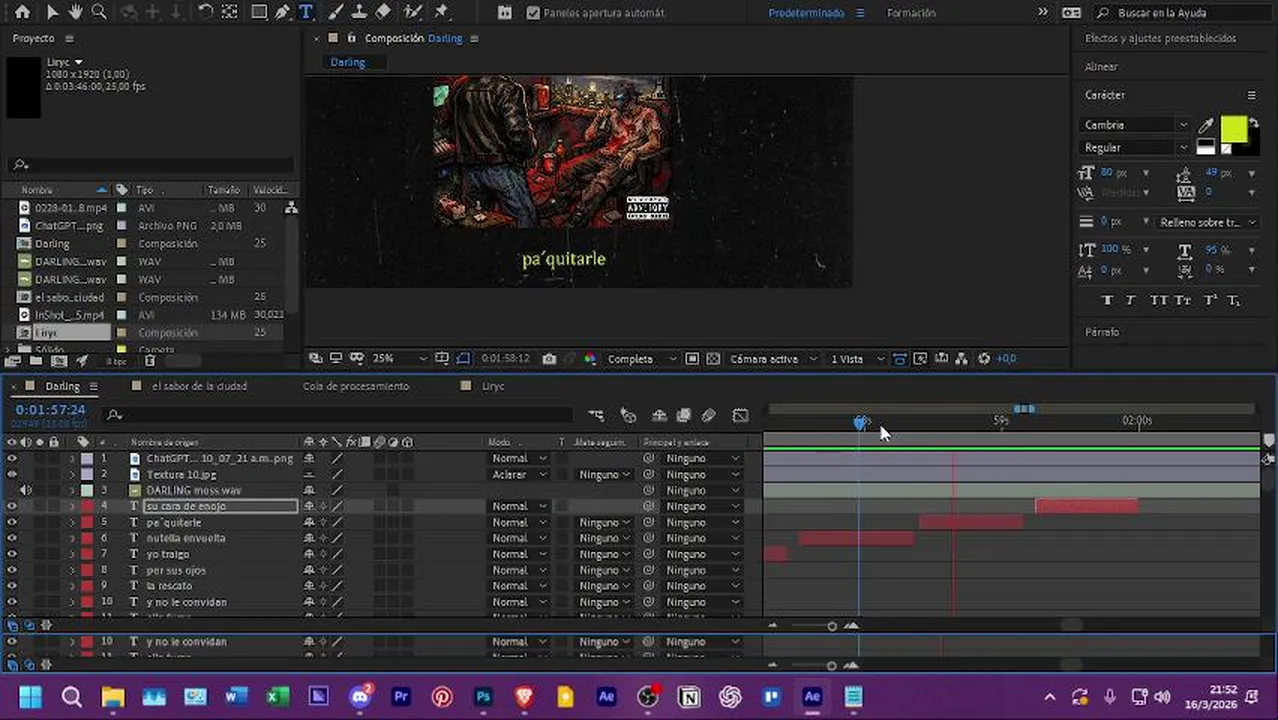1278x720 pixels.
Task: Open the composition flowchart icon
Action: pos(961,358)
